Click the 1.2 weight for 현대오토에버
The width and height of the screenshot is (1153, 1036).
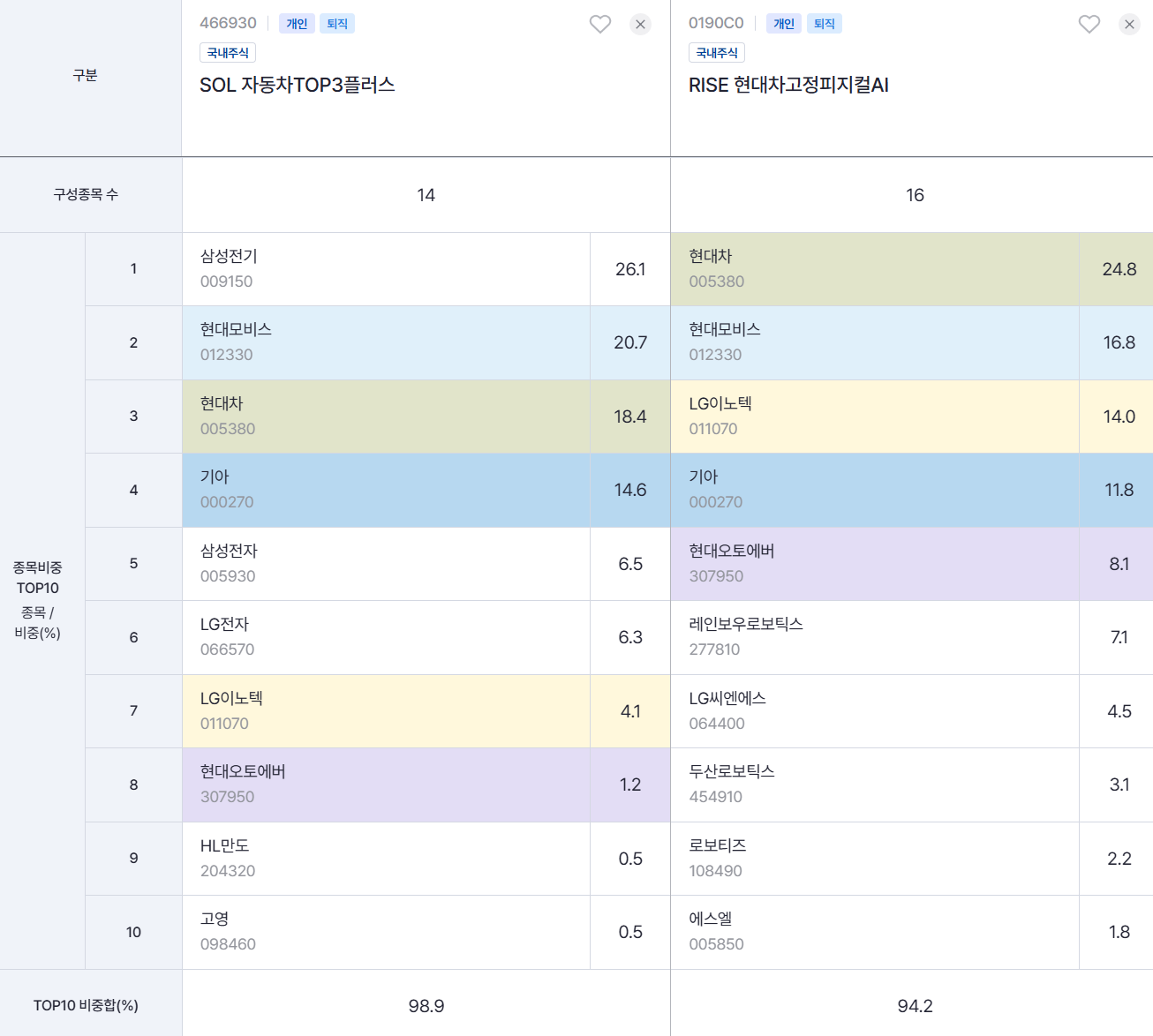click(630, 785)
